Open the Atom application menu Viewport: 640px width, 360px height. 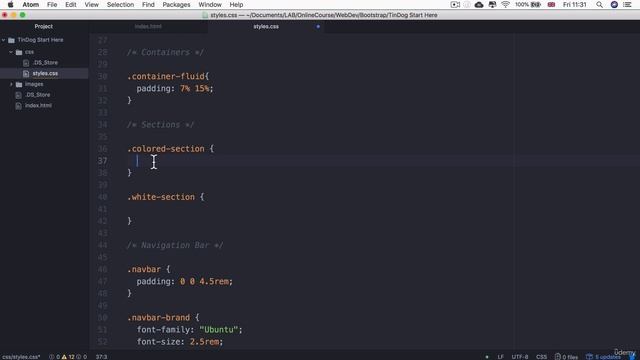(x=31, y=4)
